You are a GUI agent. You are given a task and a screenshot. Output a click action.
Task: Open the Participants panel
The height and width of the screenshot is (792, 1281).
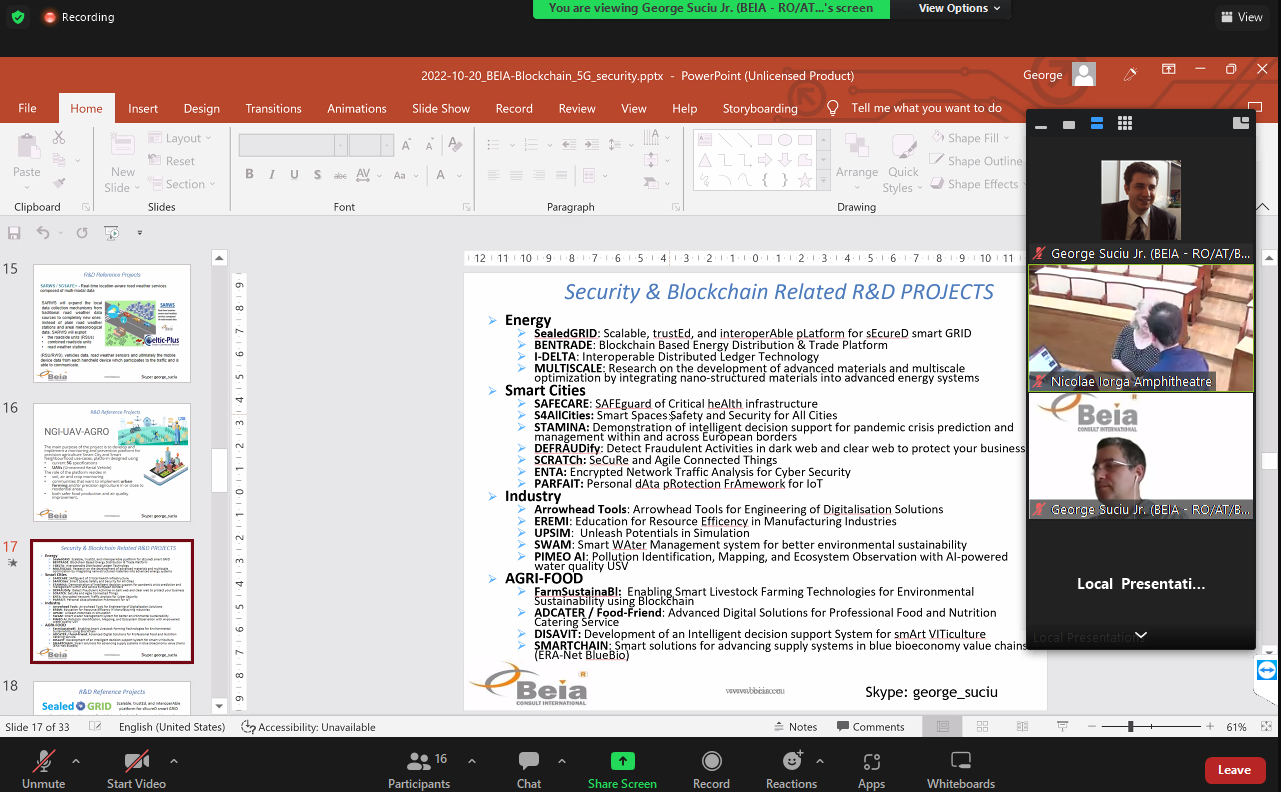[419, 768]
